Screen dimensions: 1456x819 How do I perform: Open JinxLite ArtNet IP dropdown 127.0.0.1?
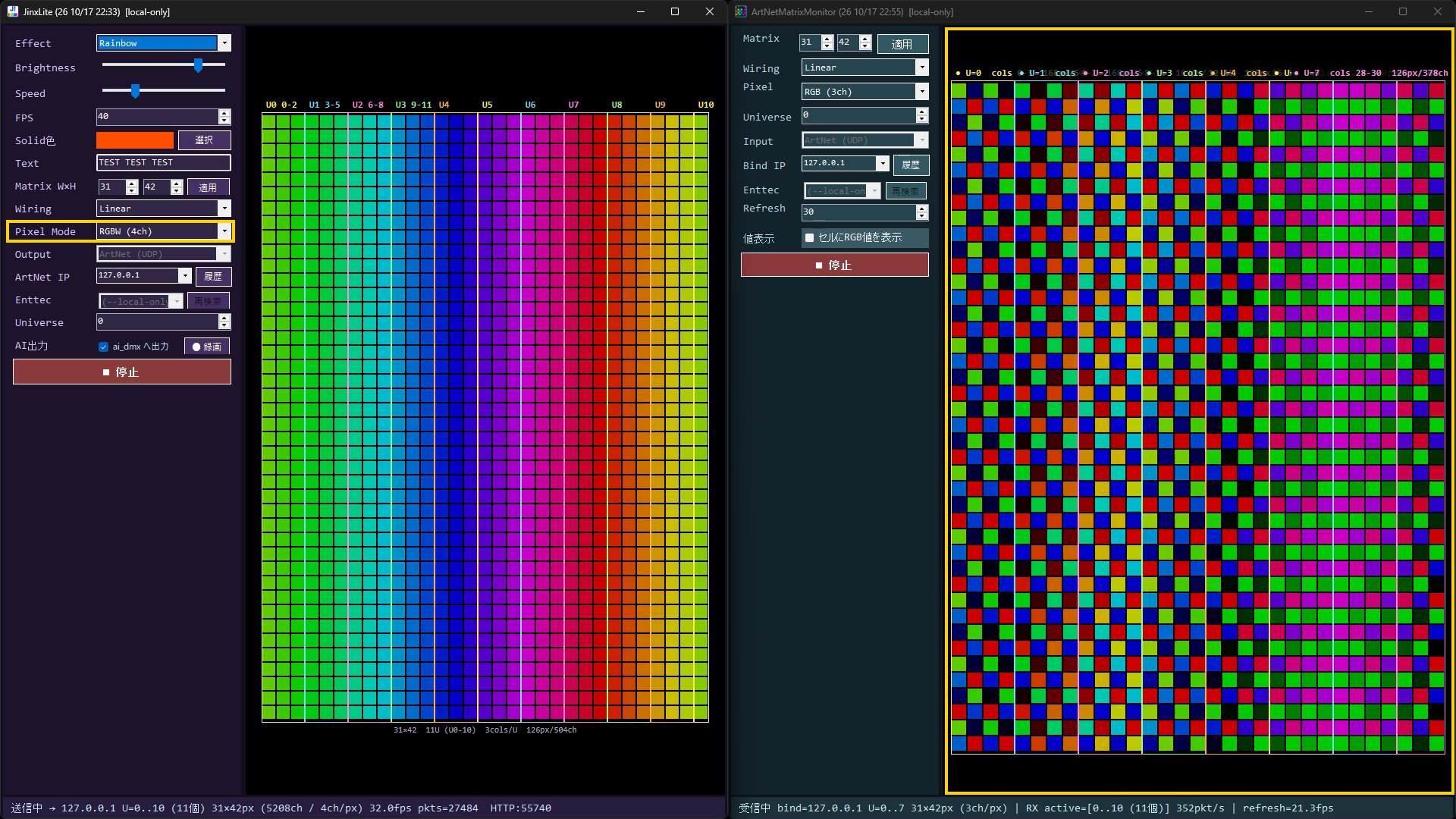tap(143, 275)
